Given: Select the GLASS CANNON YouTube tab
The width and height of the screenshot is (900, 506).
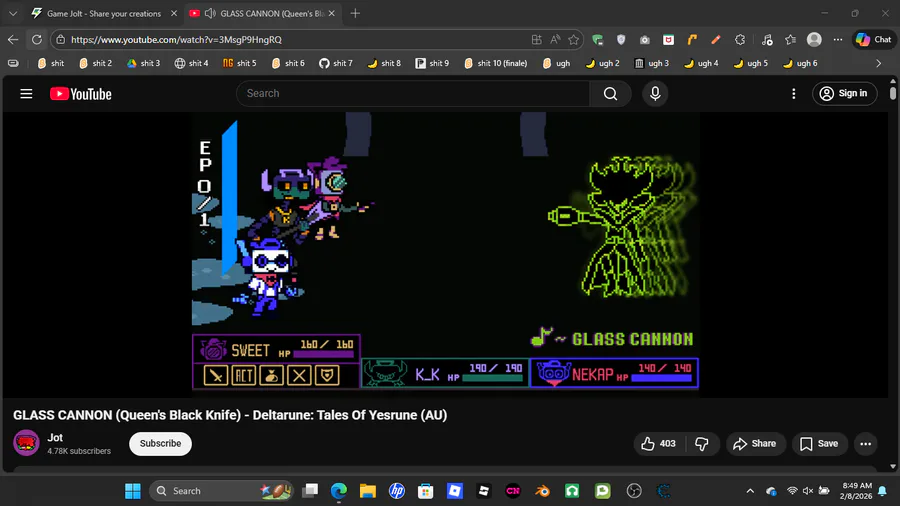Looking at the screenshot, I should click(x=265, y=13).
